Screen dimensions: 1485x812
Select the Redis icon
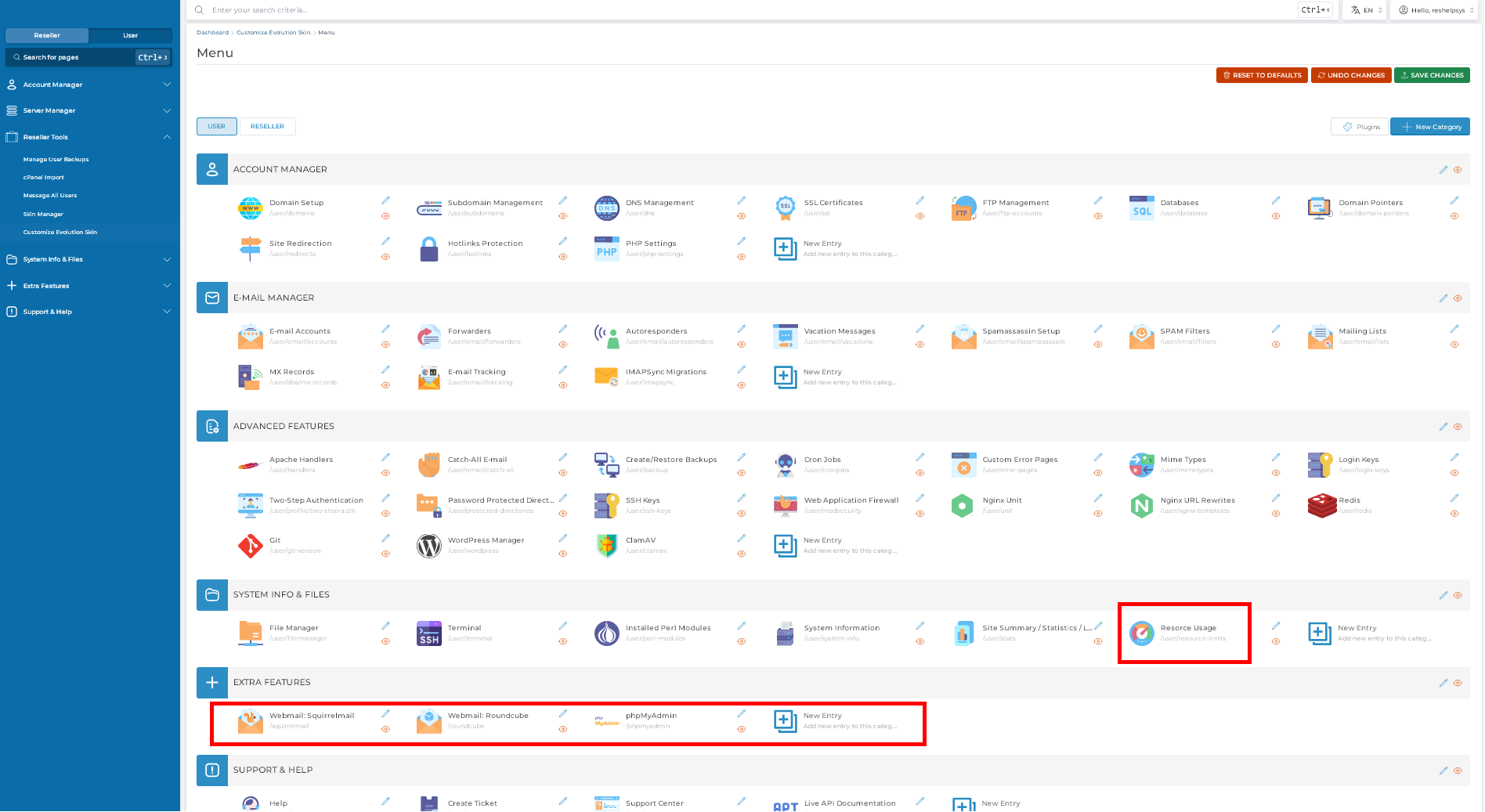[1321, 506]
